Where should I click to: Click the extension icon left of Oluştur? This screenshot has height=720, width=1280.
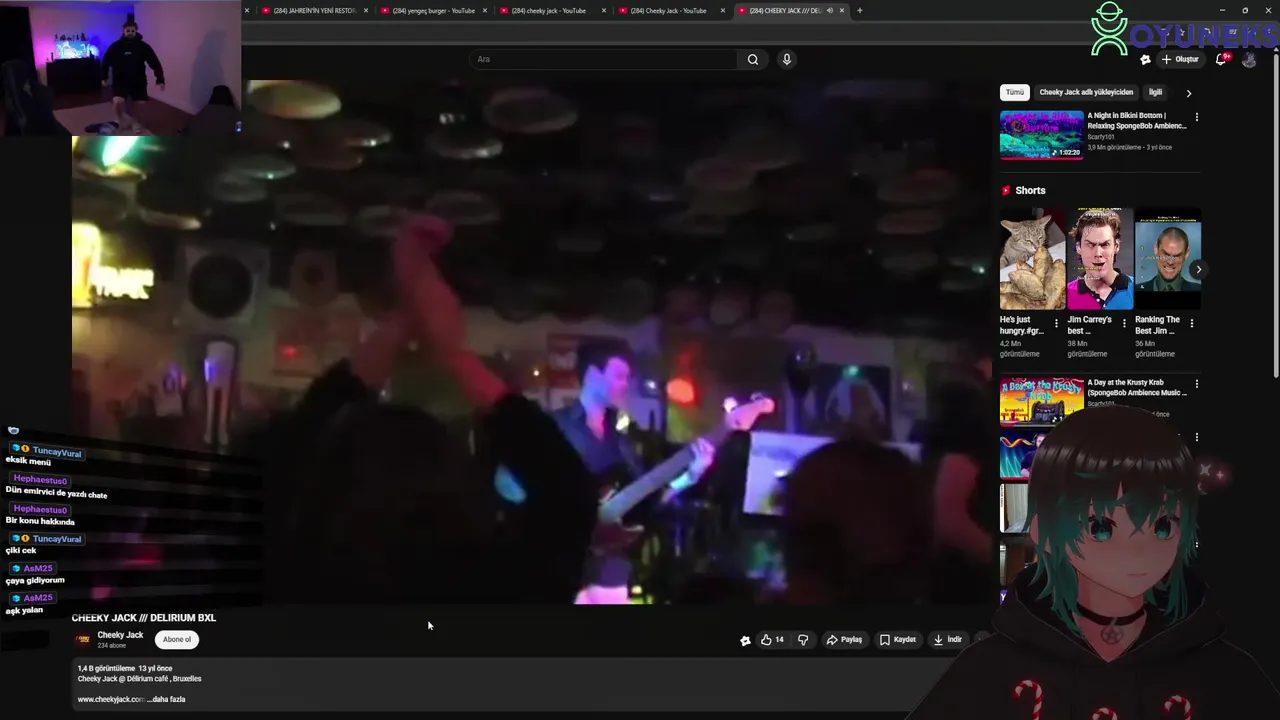(1145, 60)
